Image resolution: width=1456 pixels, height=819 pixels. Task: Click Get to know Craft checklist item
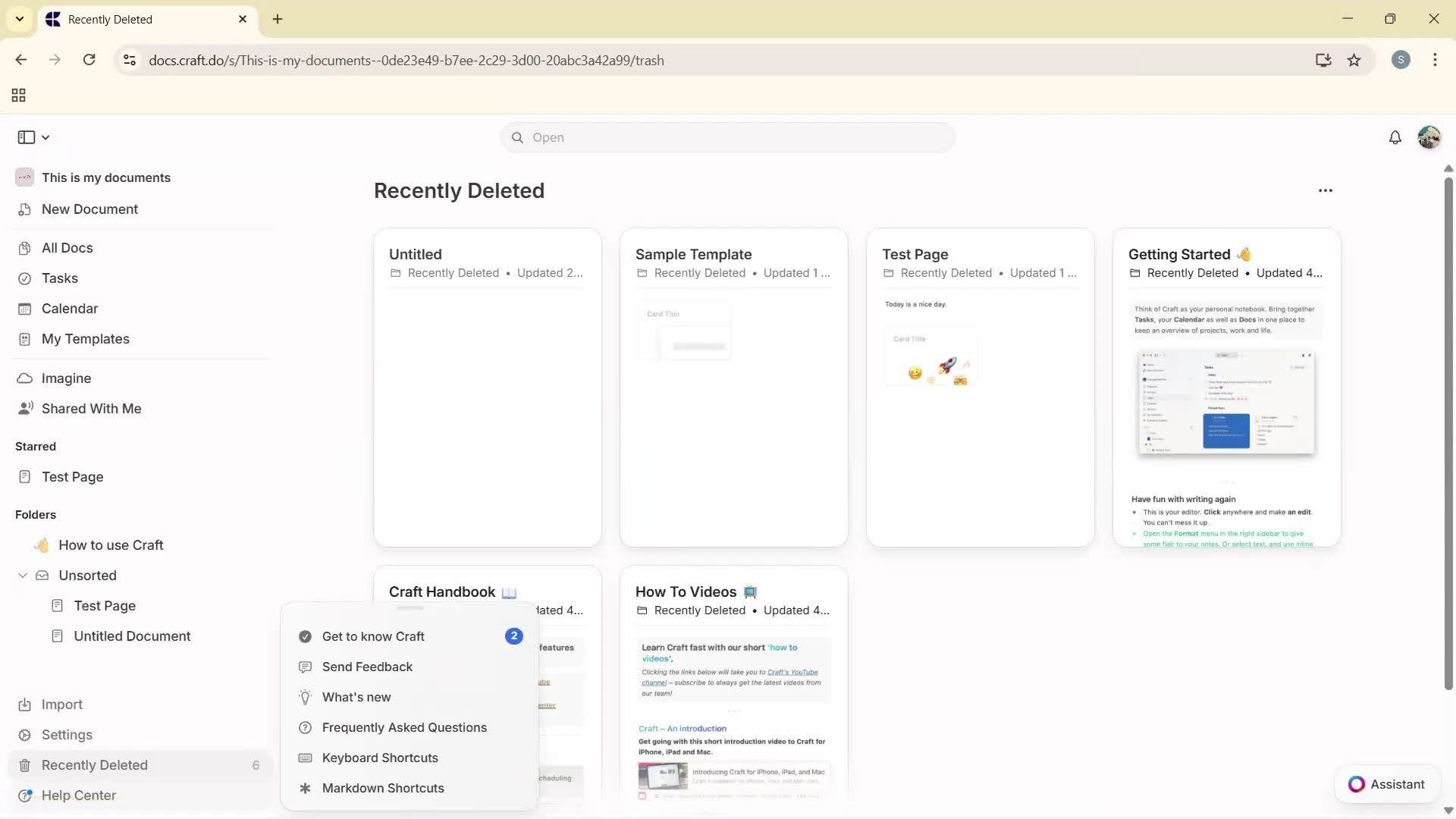[x=372, y=636]
